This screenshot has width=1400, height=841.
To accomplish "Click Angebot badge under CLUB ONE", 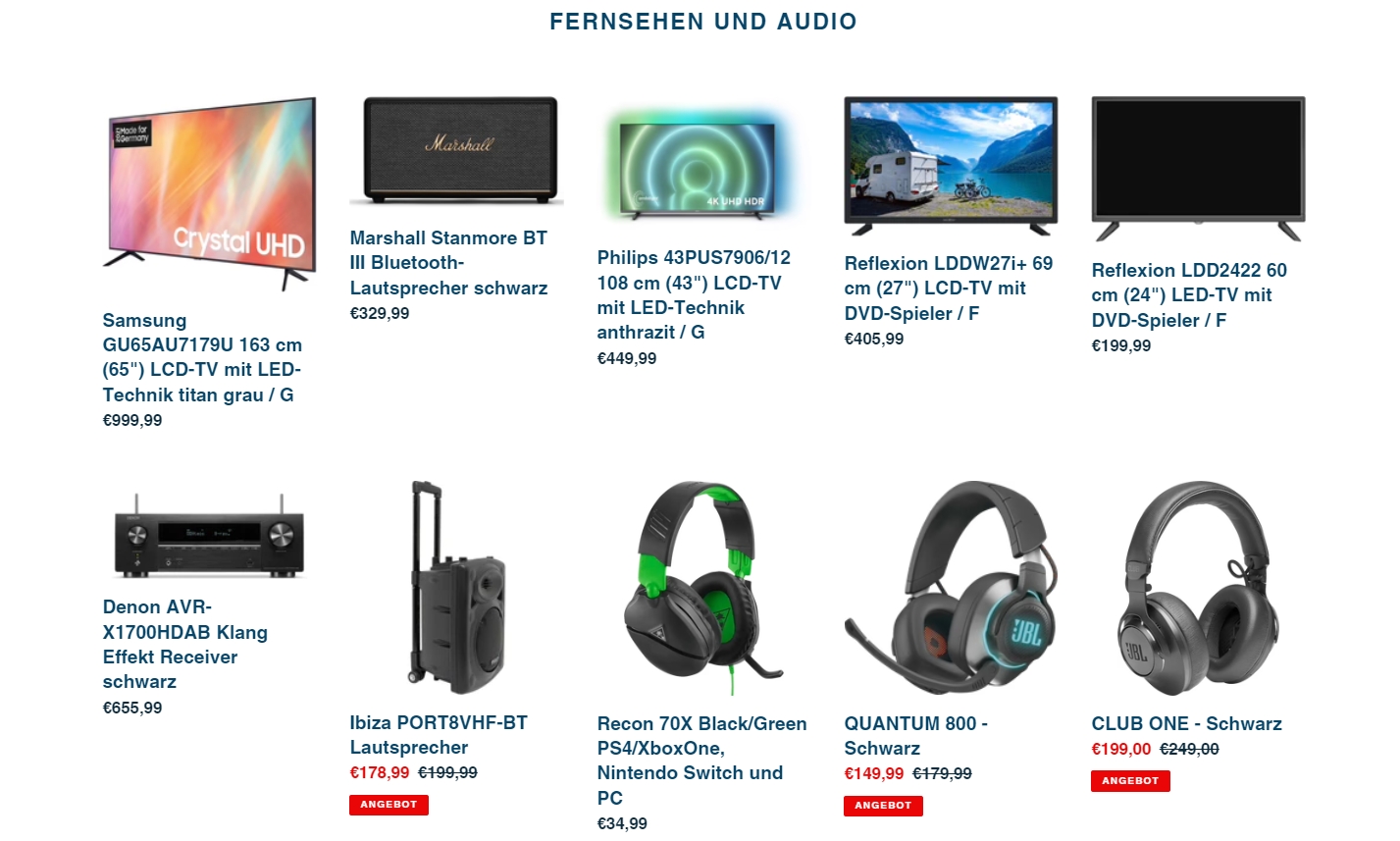I will pos(1130,781).
